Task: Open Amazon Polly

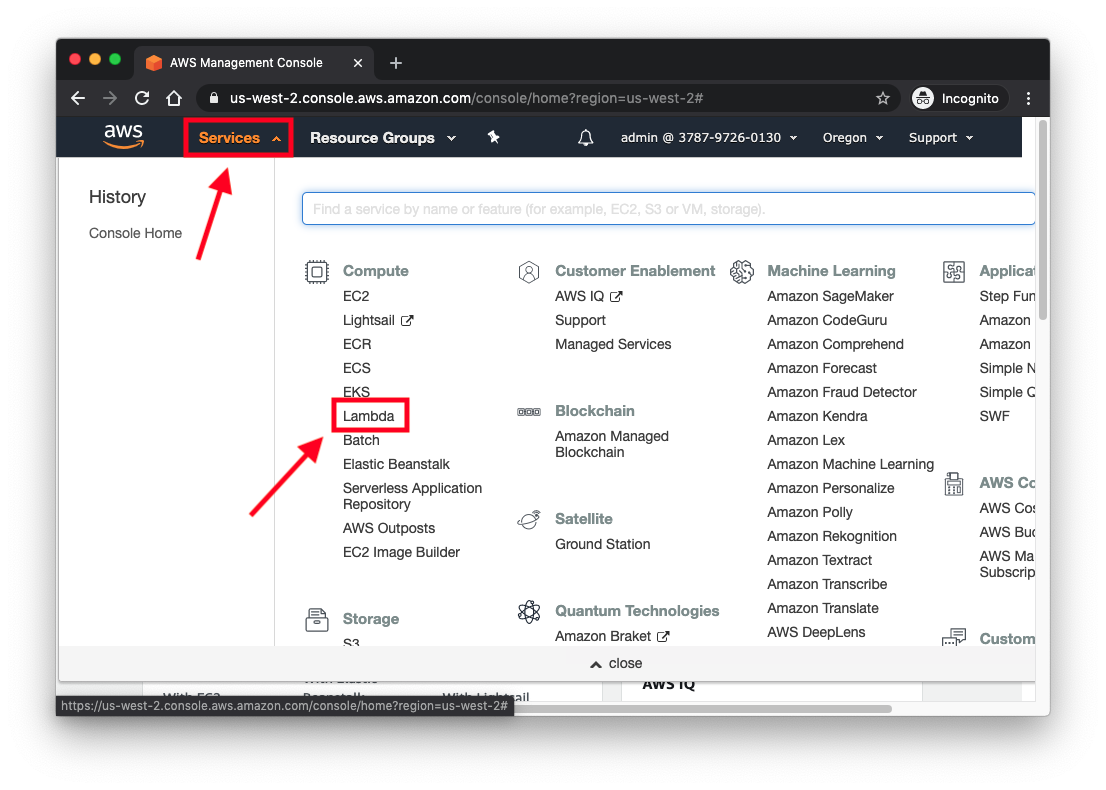Action: coord(810,512)
